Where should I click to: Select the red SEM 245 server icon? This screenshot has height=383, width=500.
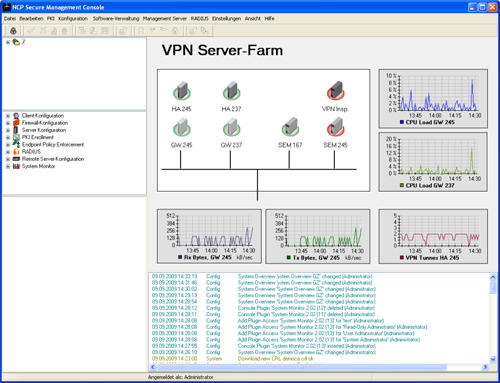335,127
